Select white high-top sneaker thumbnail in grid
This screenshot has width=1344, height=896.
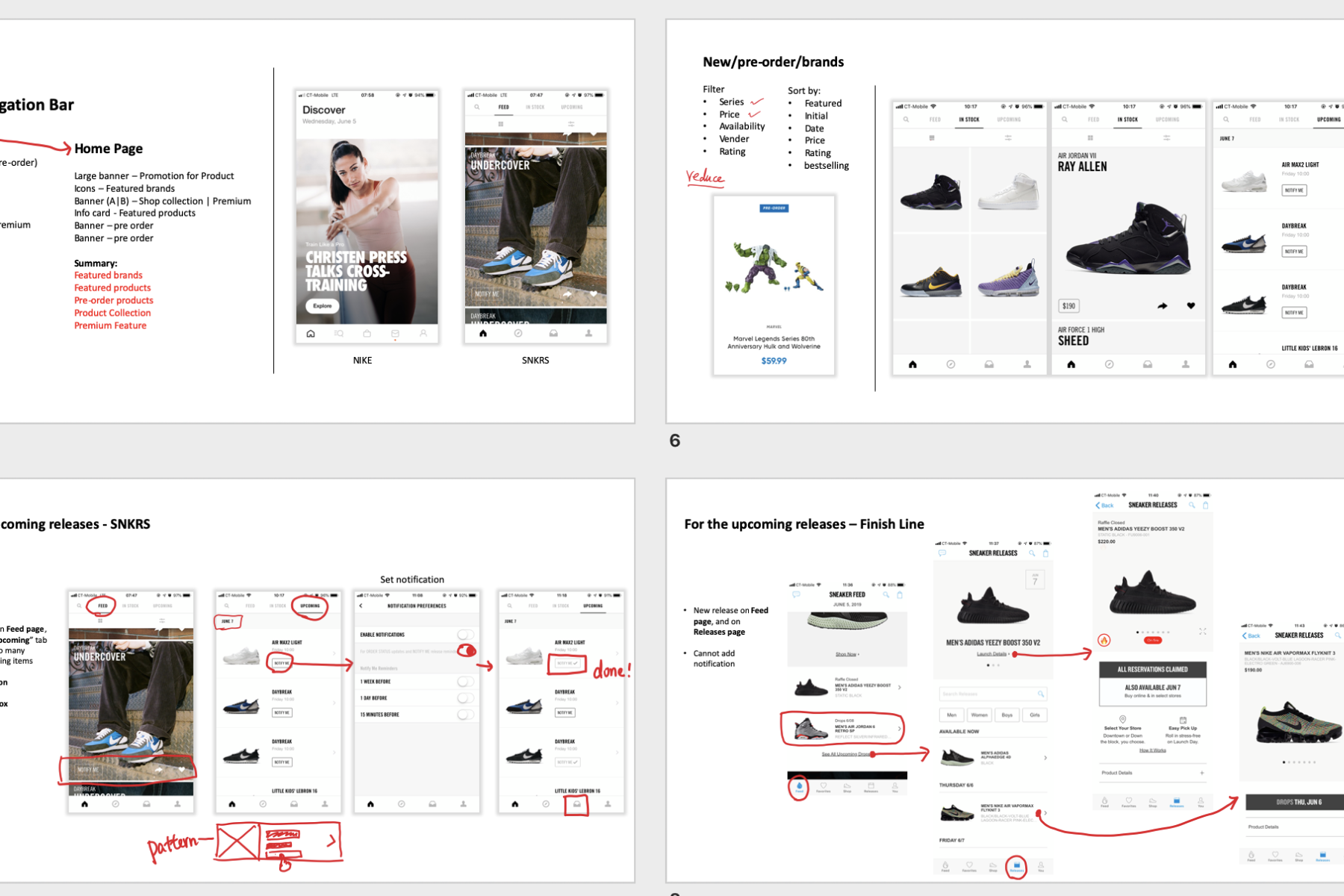[1009, 192]
